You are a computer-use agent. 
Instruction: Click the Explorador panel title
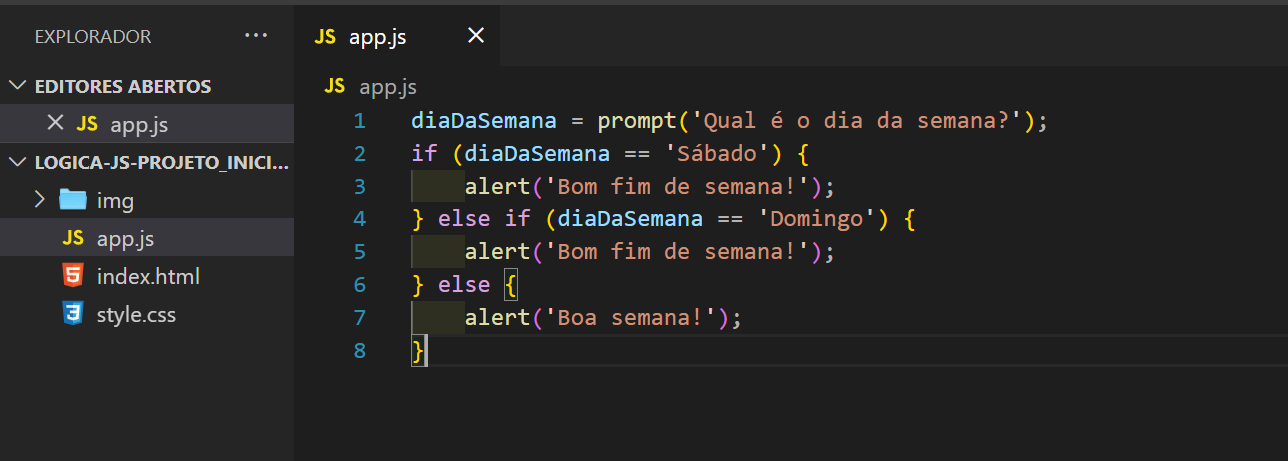click(93, 37)
